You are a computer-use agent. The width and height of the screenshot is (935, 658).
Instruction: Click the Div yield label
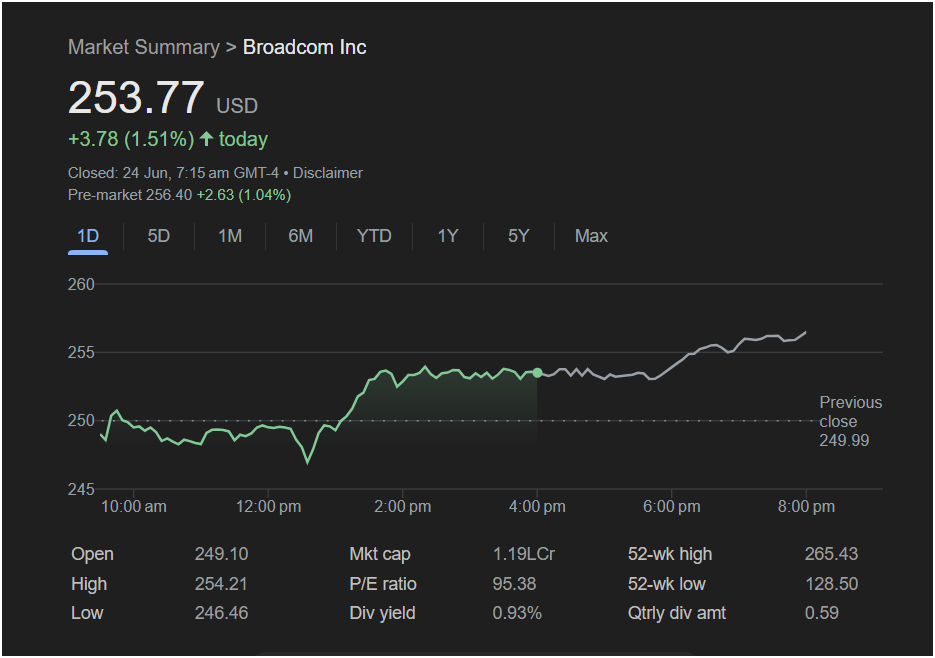tap(382, 613)
